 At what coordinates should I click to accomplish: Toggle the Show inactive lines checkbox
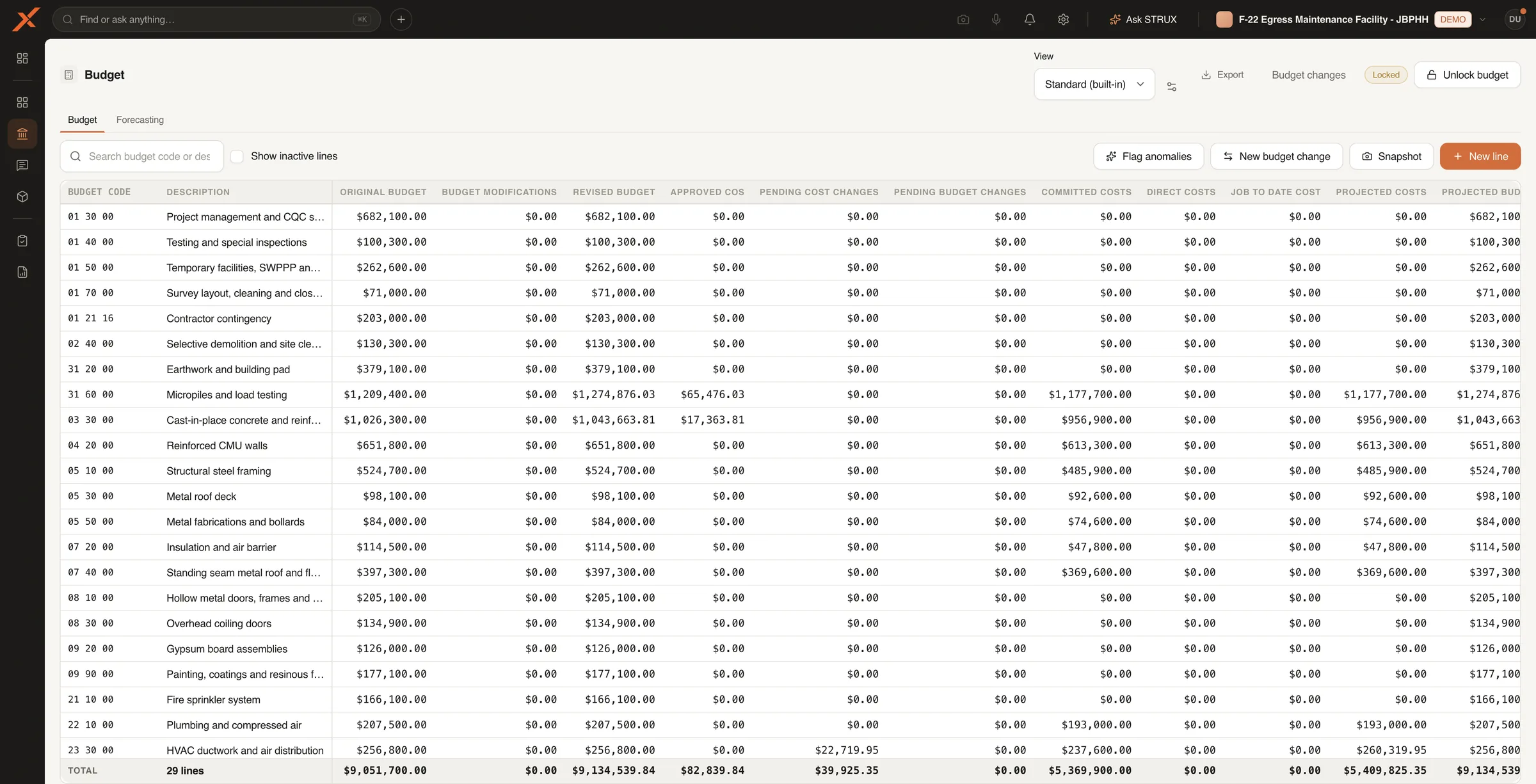[x=237, y=156]
